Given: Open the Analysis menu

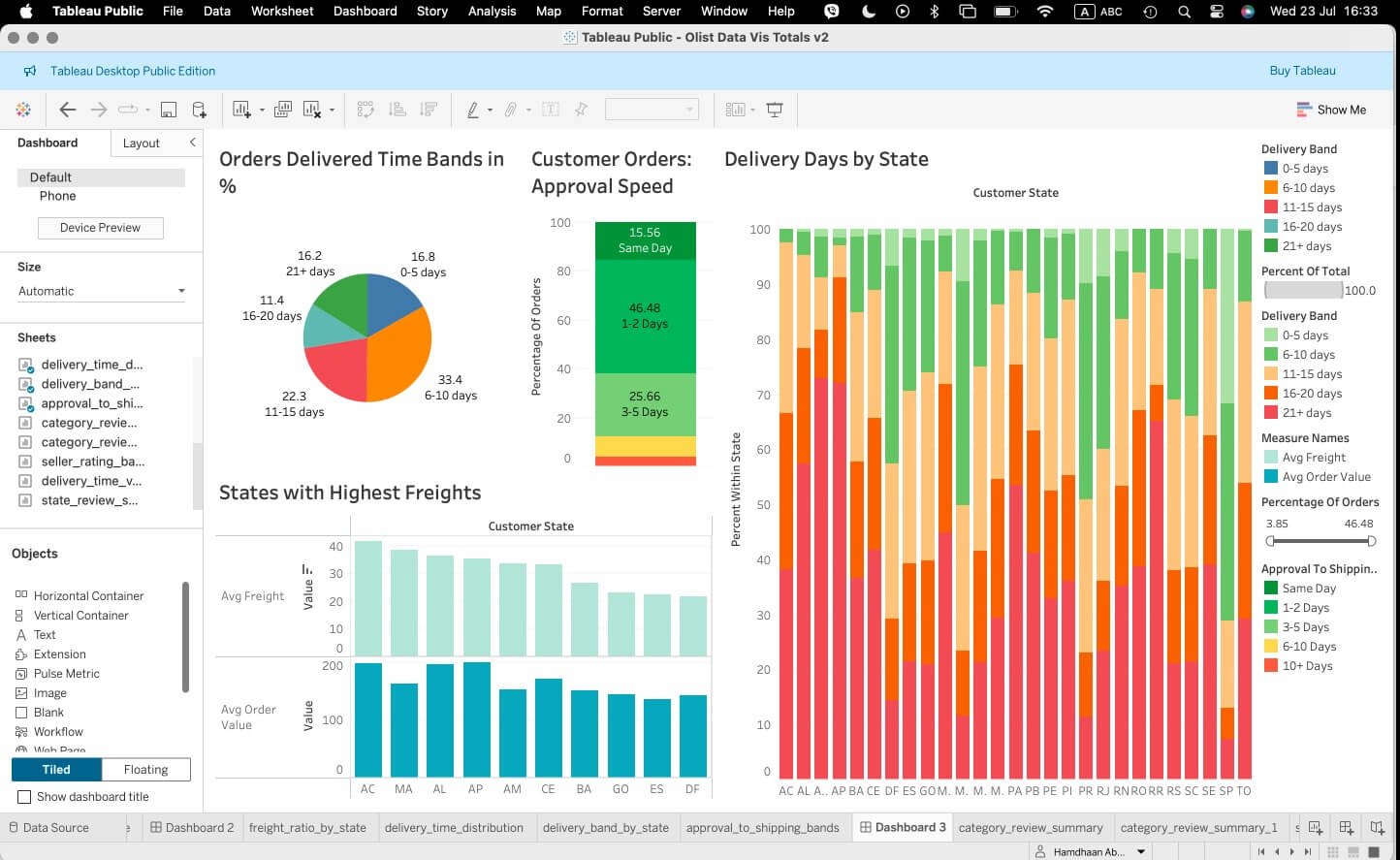Looking at the screenshot, I should [492, 11].
